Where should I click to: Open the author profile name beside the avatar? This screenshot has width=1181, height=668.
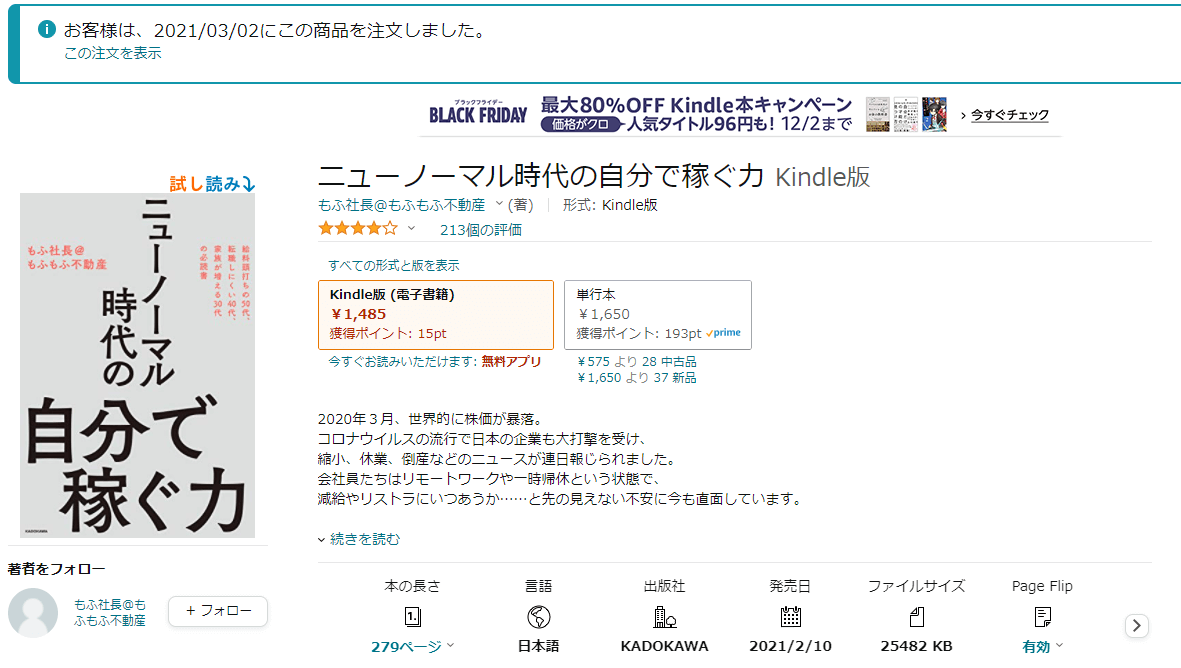110,612
